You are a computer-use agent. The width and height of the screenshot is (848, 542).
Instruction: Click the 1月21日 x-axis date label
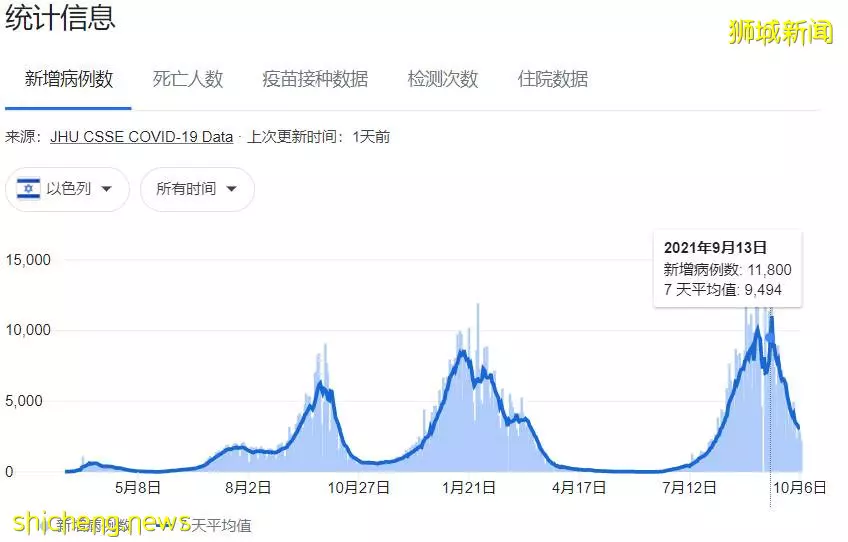pos(468,487)
